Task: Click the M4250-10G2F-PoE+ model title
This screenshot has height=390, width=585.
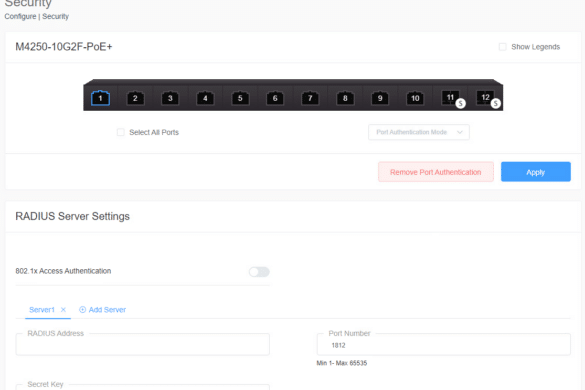Action: [64, 47]
